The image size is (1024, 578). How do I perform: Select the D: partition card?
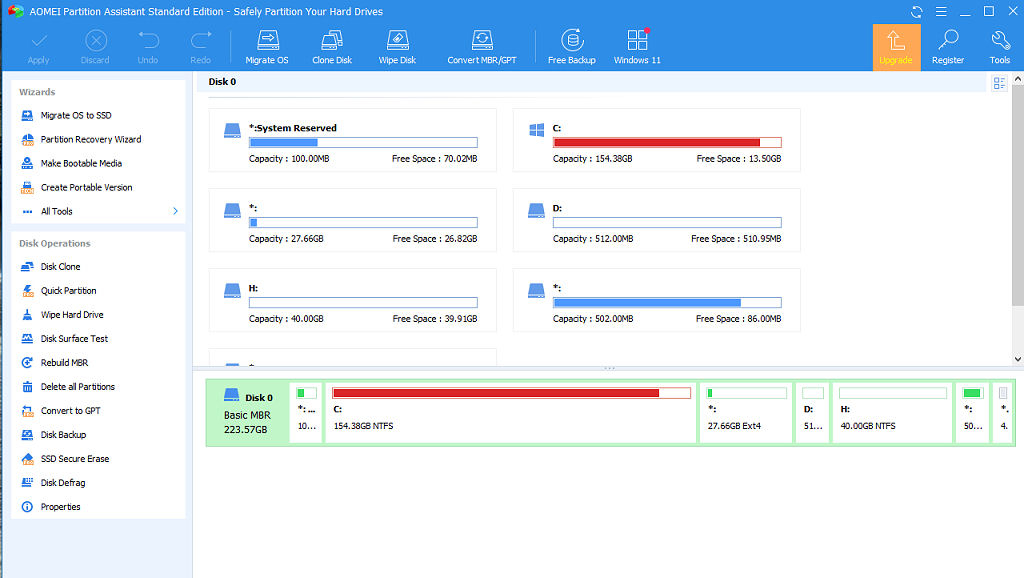(656, 220)
